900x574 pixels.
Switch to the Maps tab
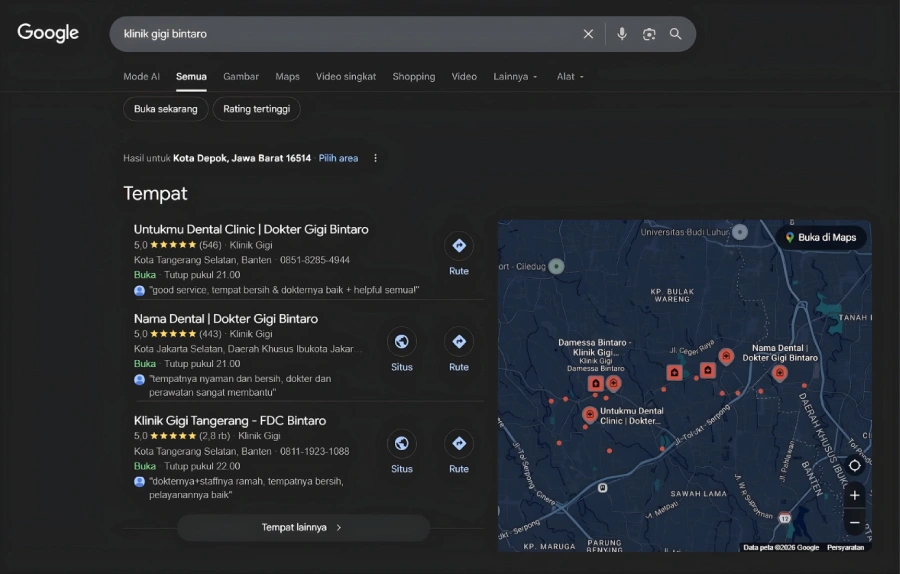pyautogui.click(x=287, y=76)
